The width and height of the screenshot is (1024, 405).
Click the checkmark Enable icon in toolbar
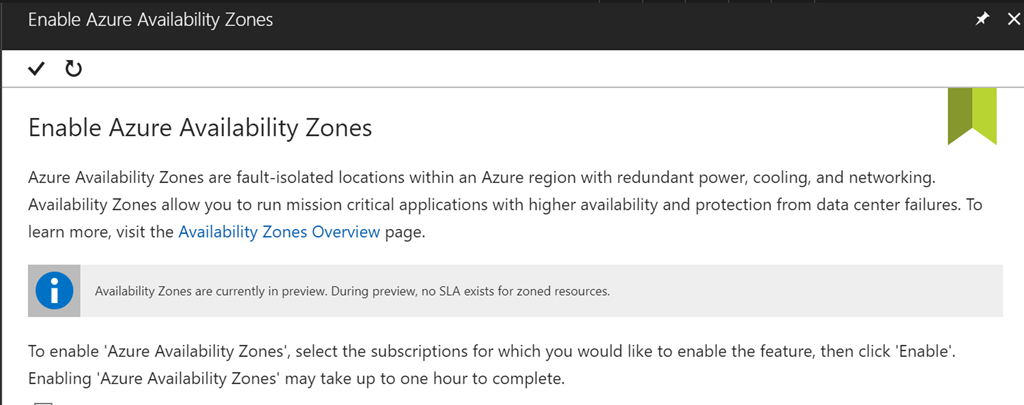[37, 68]
